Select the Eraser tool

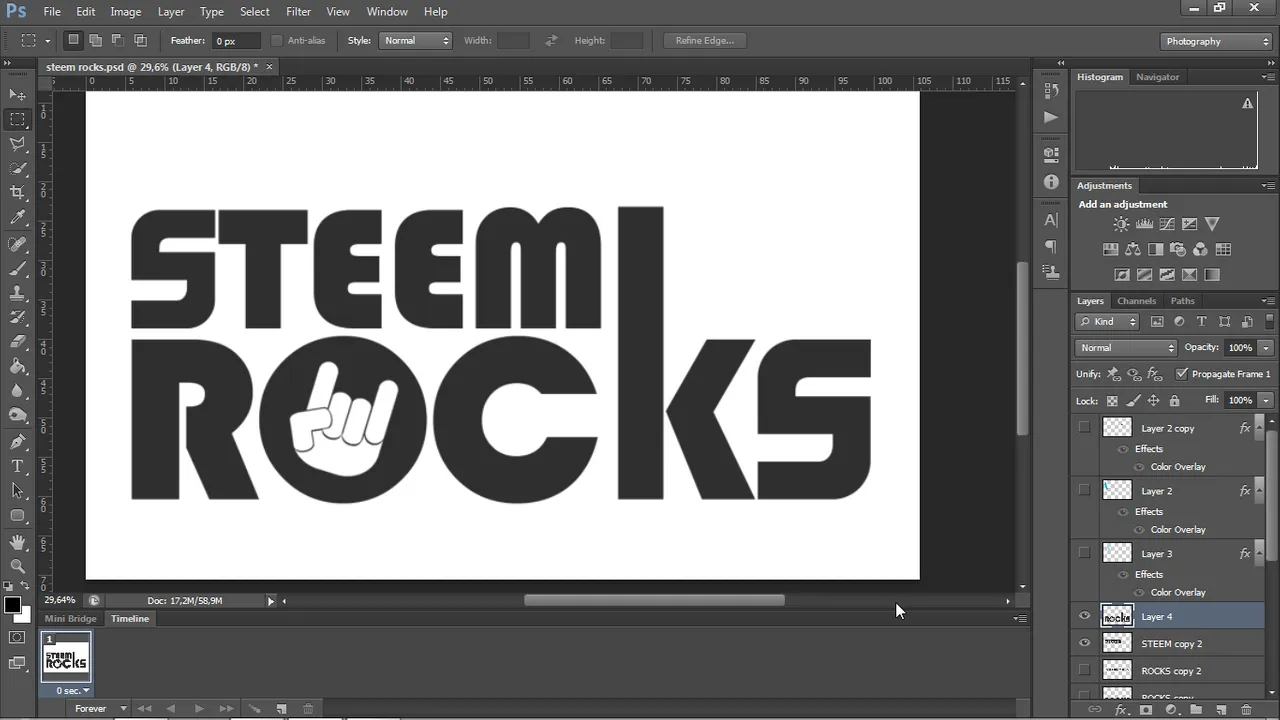[x=17, y=342]
